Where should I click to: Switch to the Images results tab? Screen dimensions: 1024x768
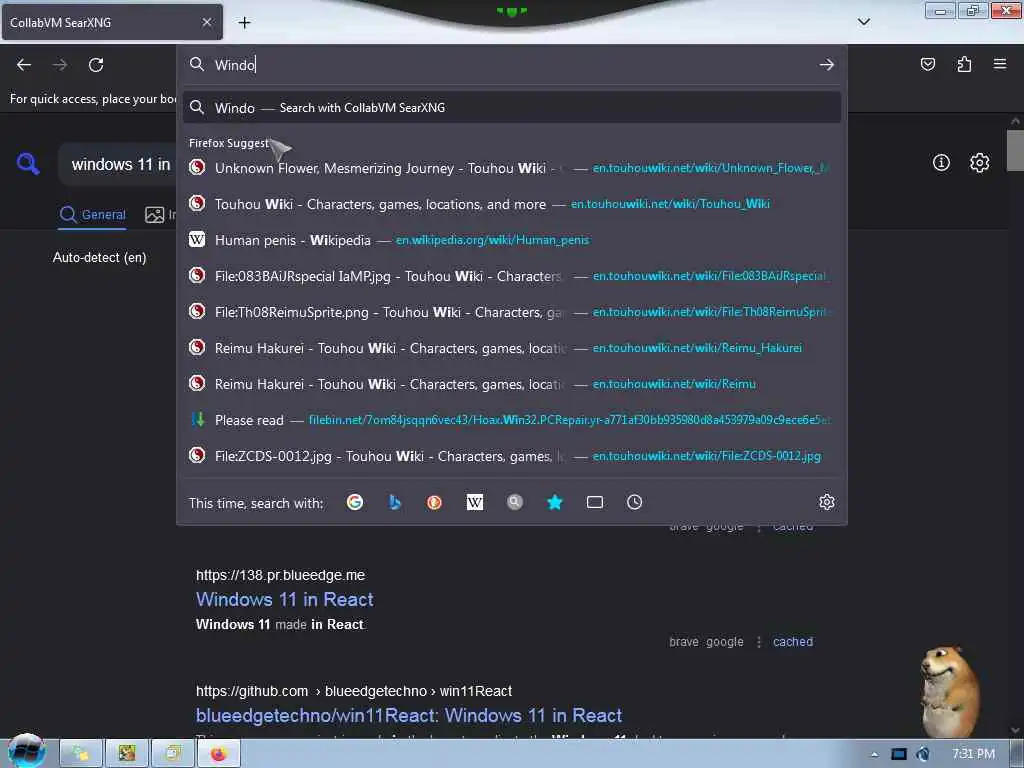[161, 215]
